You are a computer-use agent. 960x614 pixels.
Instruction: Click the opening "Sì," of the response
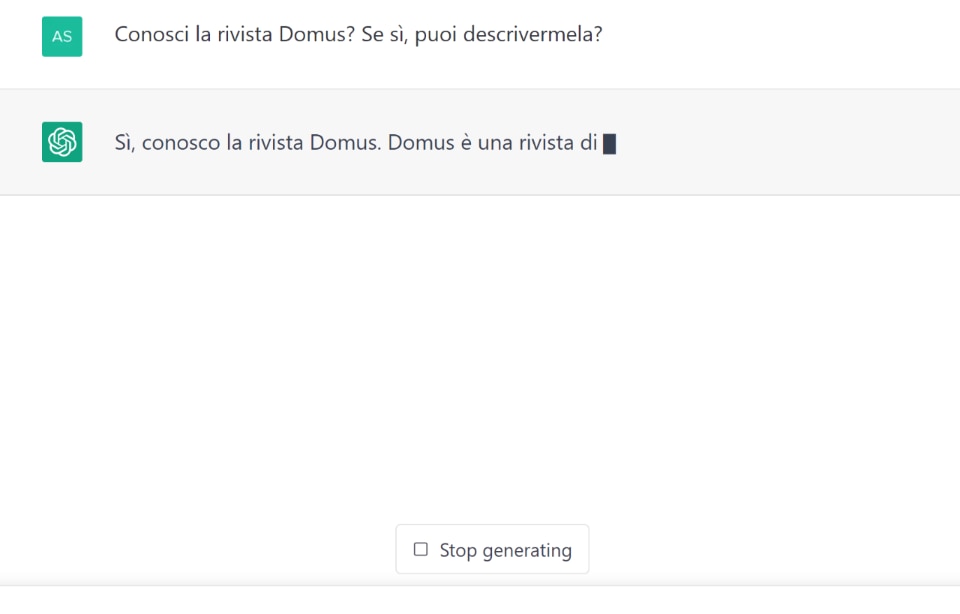[x=124, y=143]
